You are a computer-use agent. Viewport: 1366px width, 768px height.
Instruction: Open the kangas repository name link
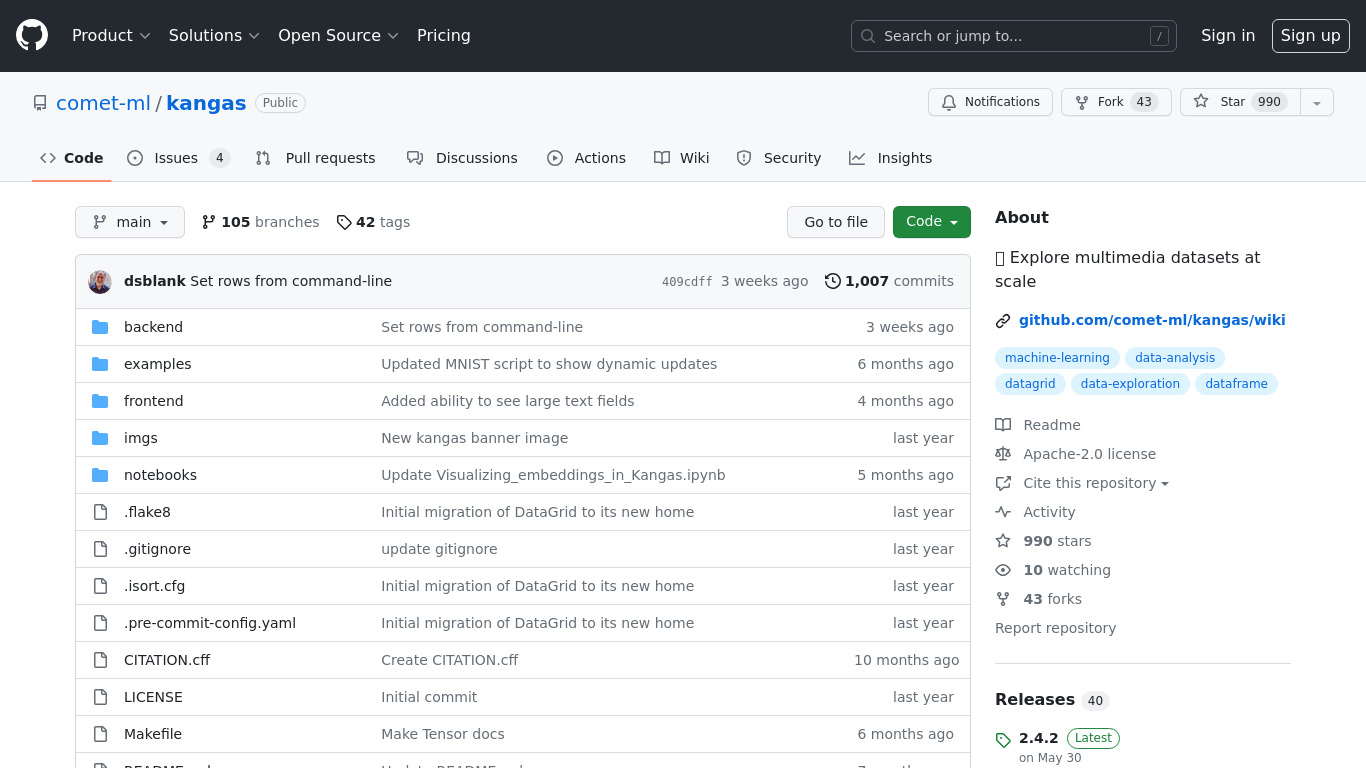click(x=206, y=103)
